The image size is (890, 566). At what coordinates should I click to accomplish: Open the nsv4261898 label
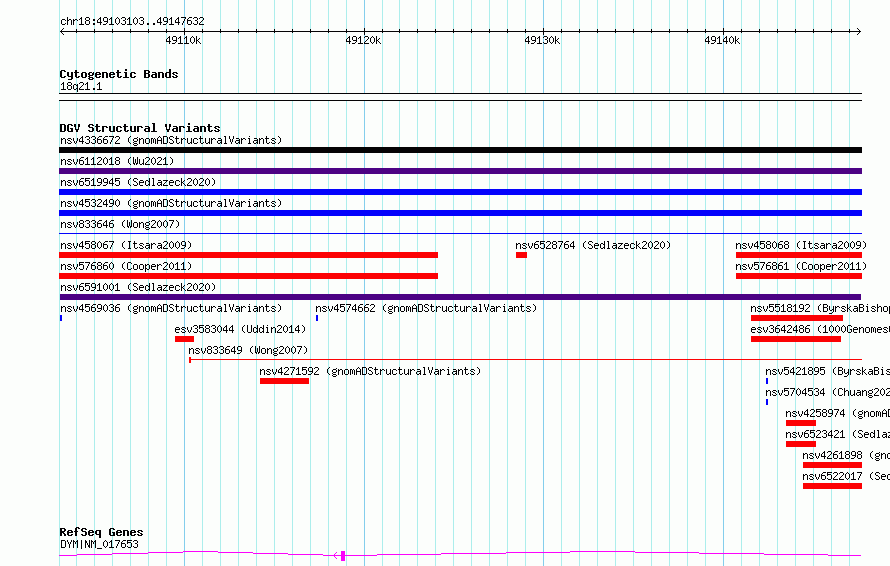click(x=846, y=455)
